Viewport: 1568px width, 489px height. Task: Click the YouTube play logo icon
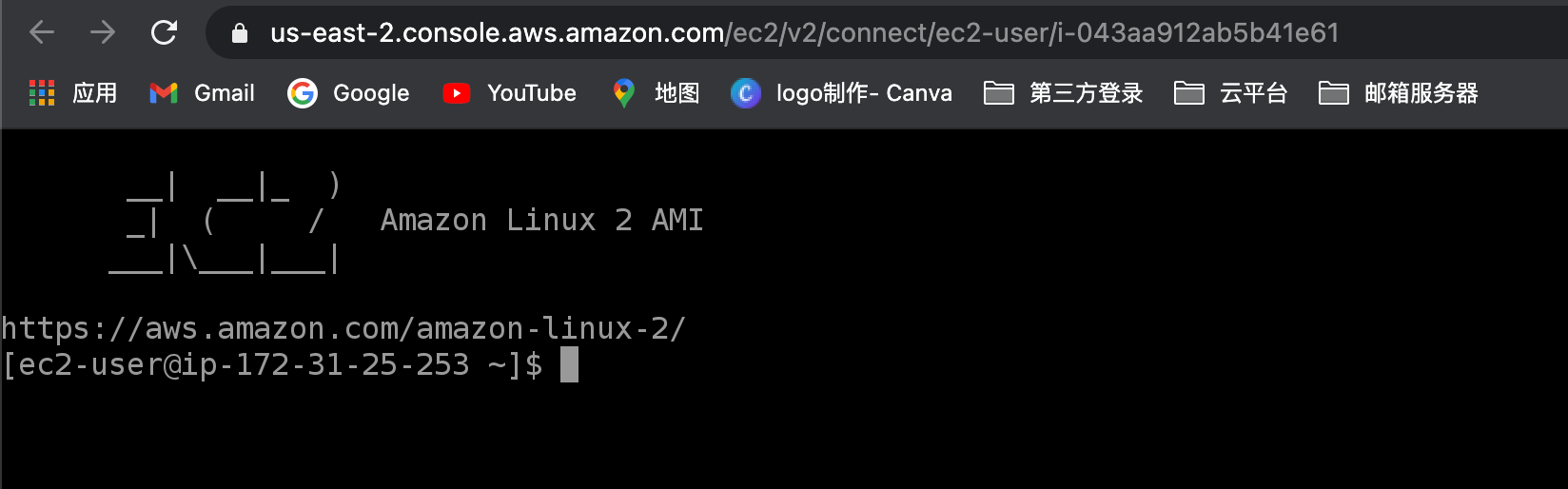457,92
